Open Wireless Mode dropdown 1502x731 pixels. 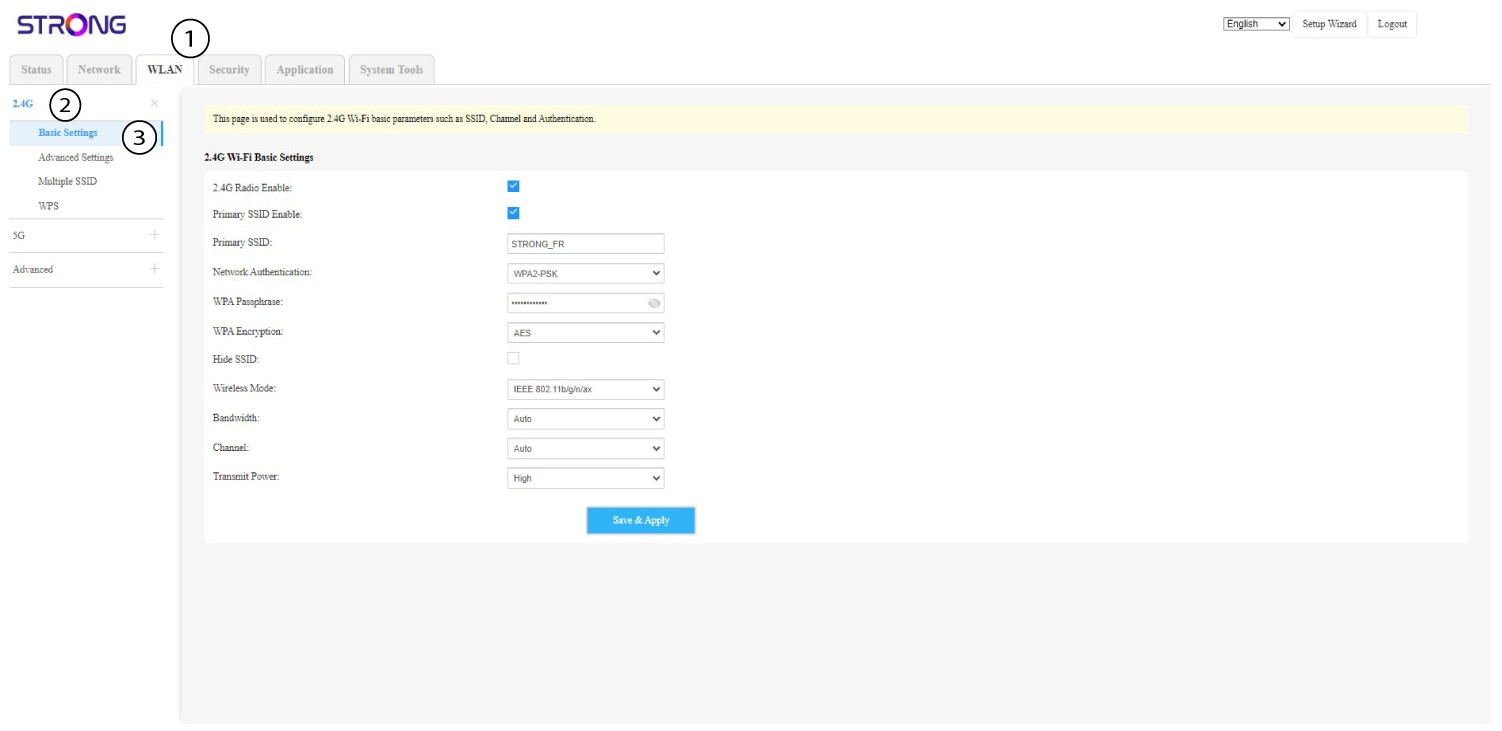click(x=586, y=389)
